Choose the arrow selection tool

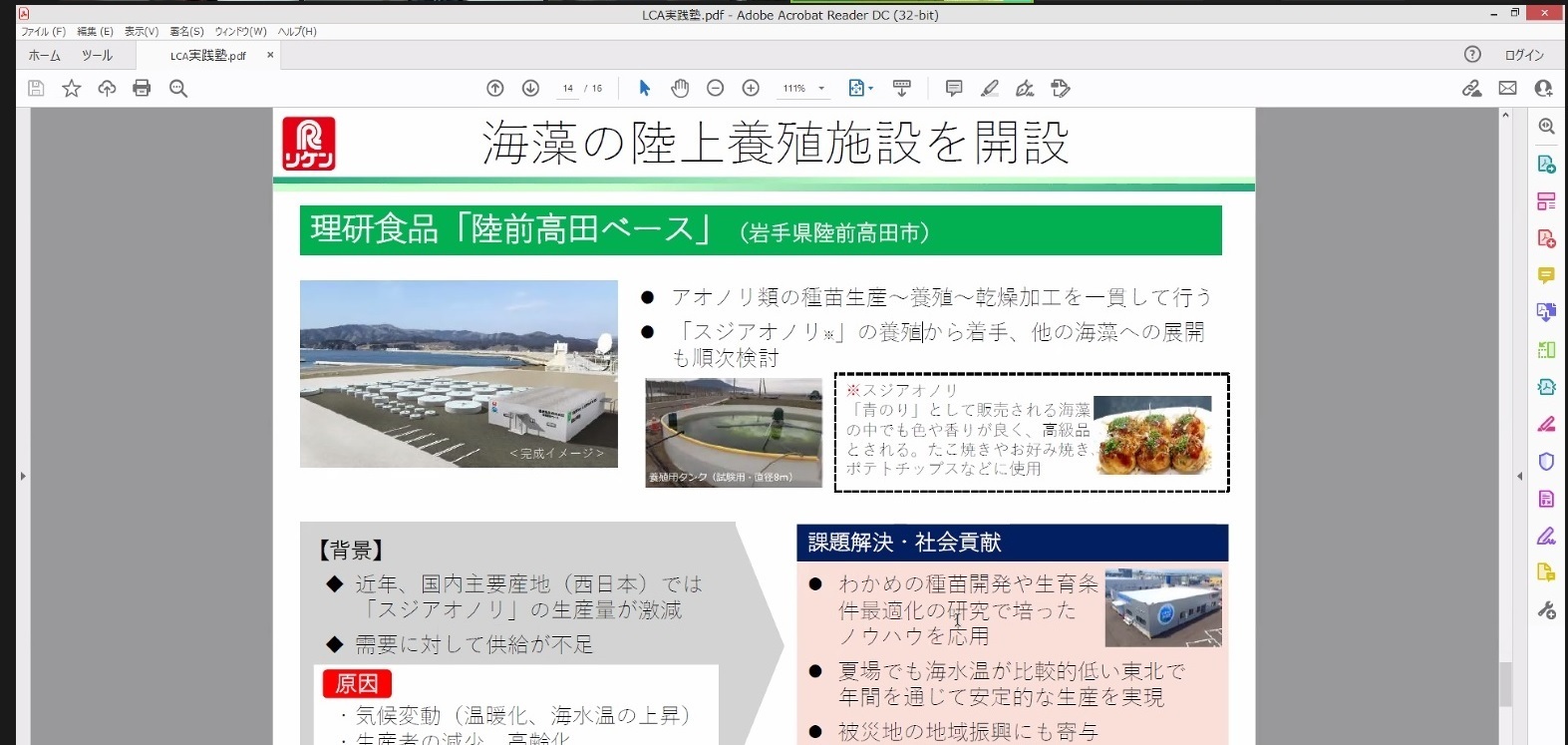644,89
